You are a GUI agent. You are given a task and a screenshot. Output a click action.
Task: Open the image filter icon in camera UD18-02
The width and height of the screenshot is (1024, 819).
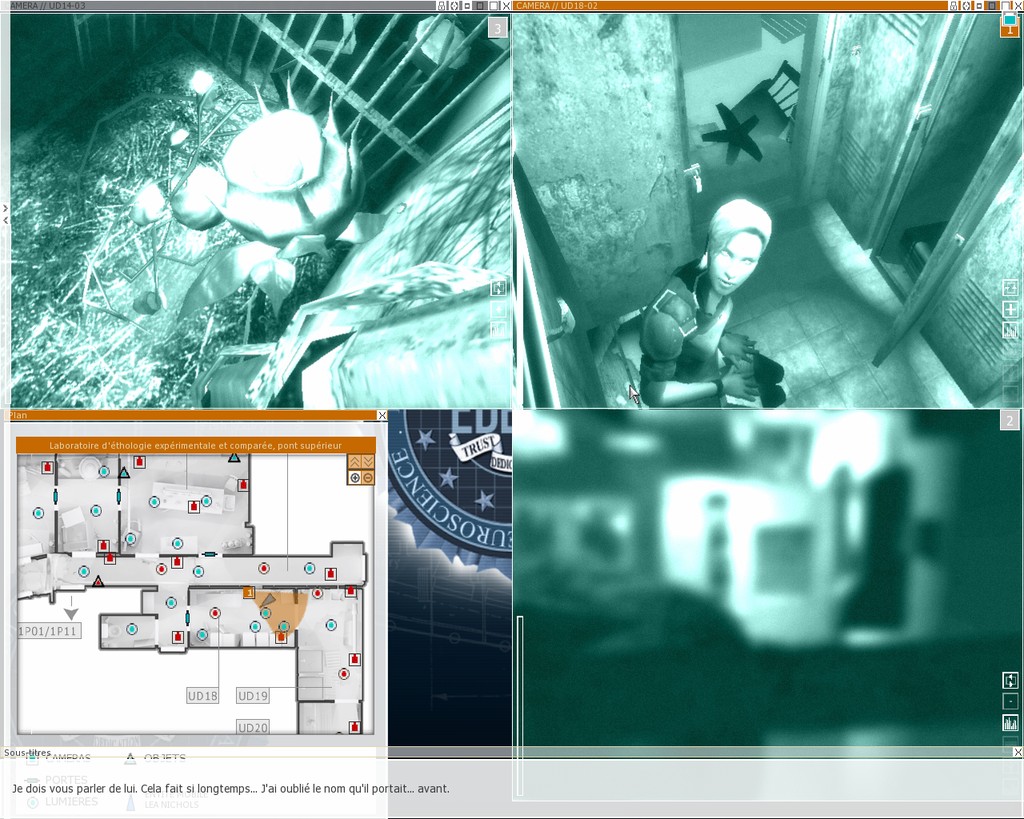(x=1010, y=330)
